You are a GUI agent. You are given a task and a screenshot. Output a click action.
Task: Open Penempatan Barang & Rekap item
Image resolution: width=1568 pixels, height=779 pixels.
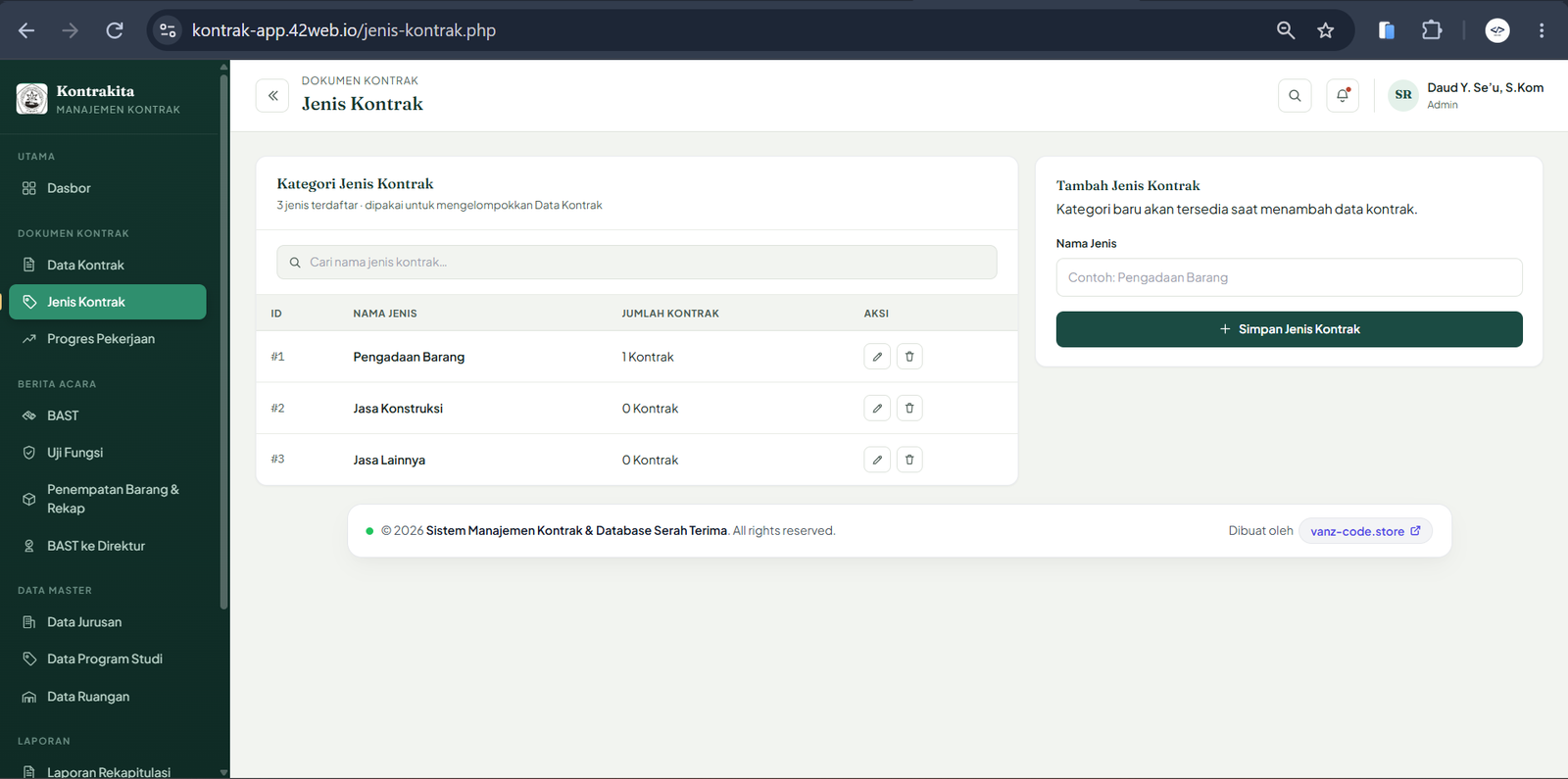coord(108,499)
